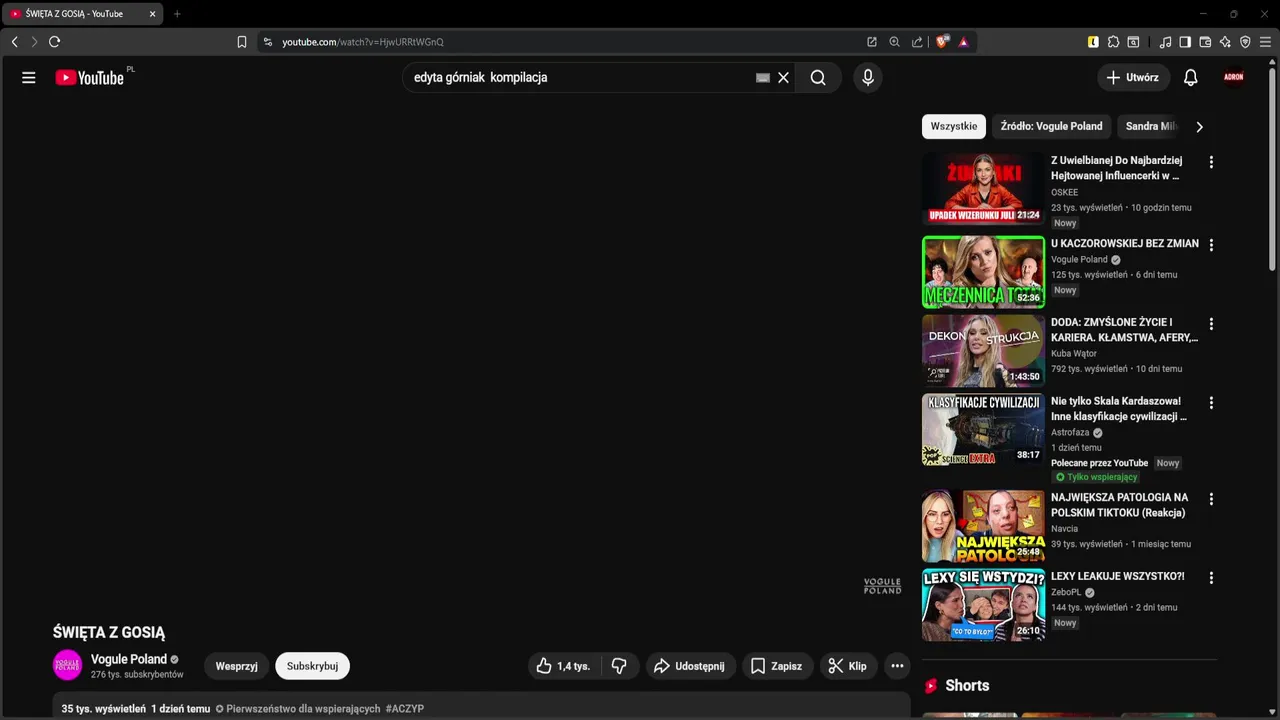Clear the search box text
This screenshot has height=720, width=1280.
point(783,77)
